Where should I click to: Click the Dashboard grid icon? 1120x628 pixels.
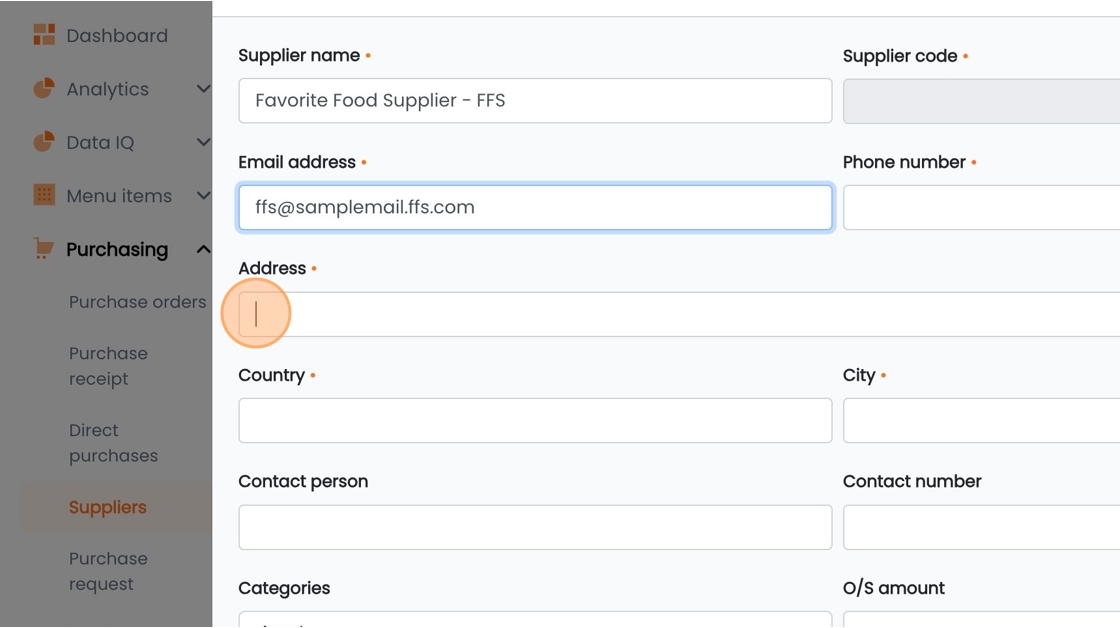coord(44,34)
